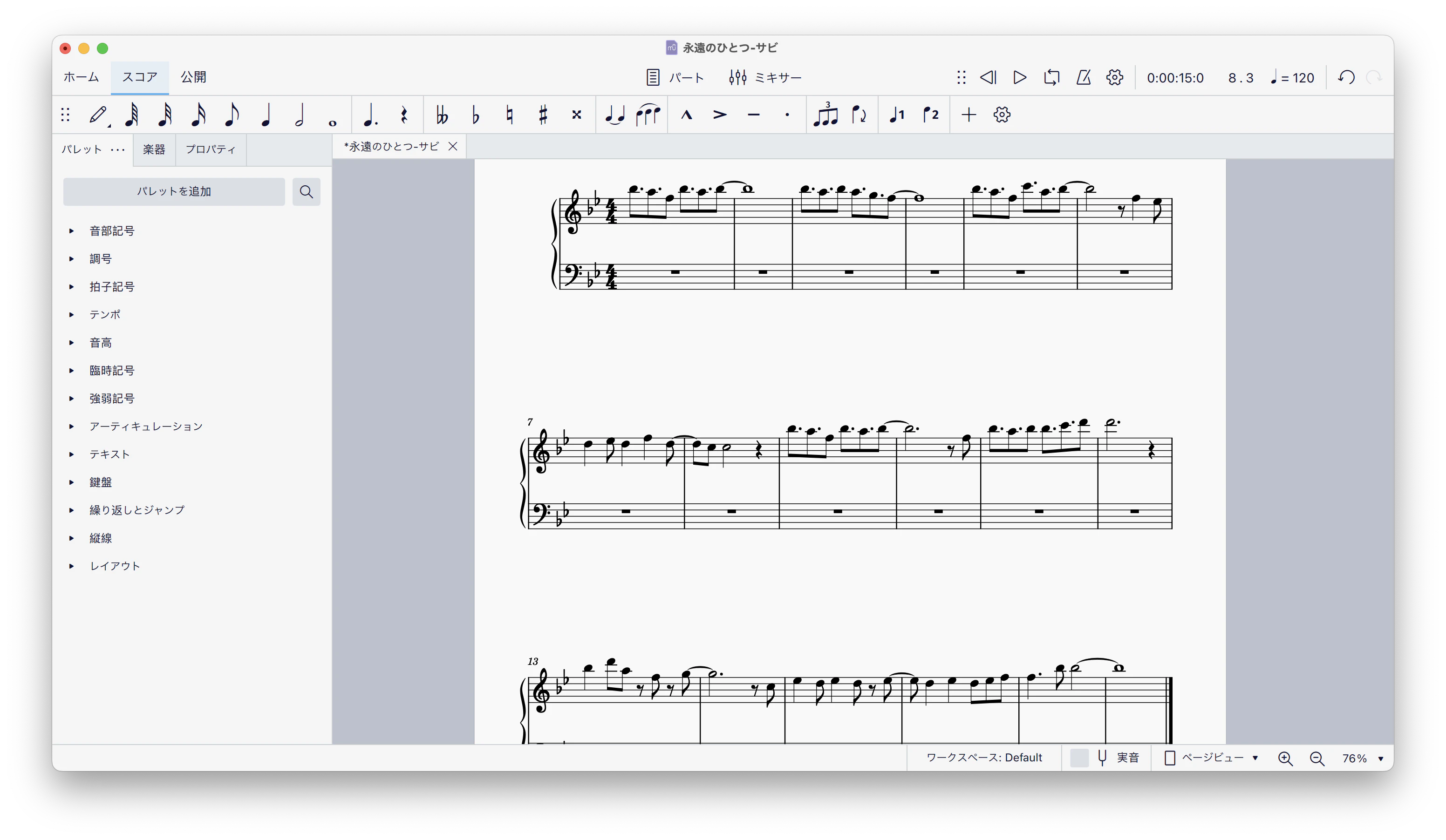Close the 永遠のひとつ-サビ score tab
The width and height of the screenshot is (1446, 840).
point(453,146)
